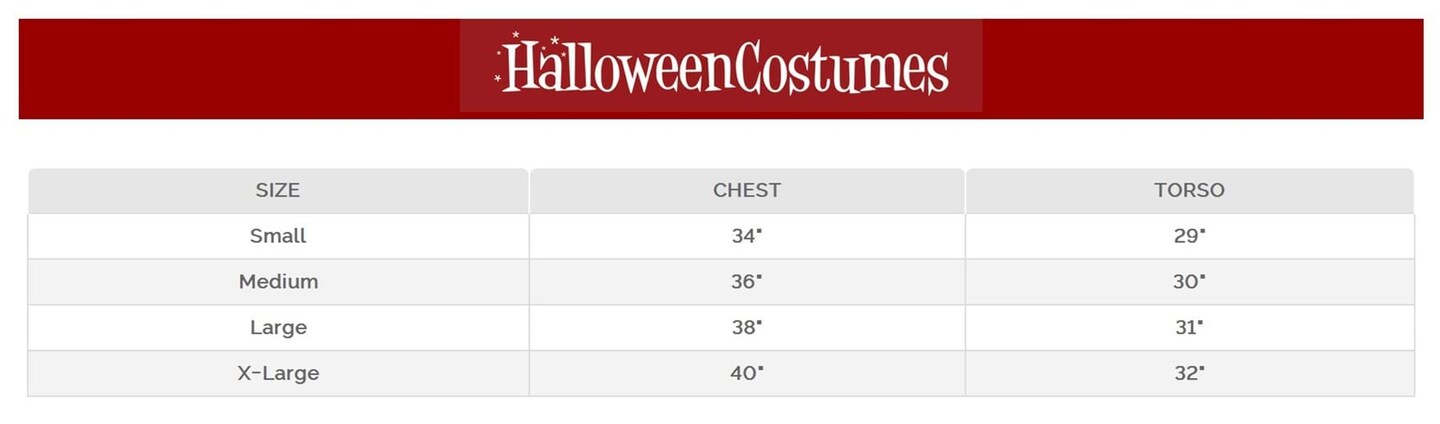Viewport: 1440px width, 424px height.
Task: Click the word Costumes in the logo
Action: (840, 68)
